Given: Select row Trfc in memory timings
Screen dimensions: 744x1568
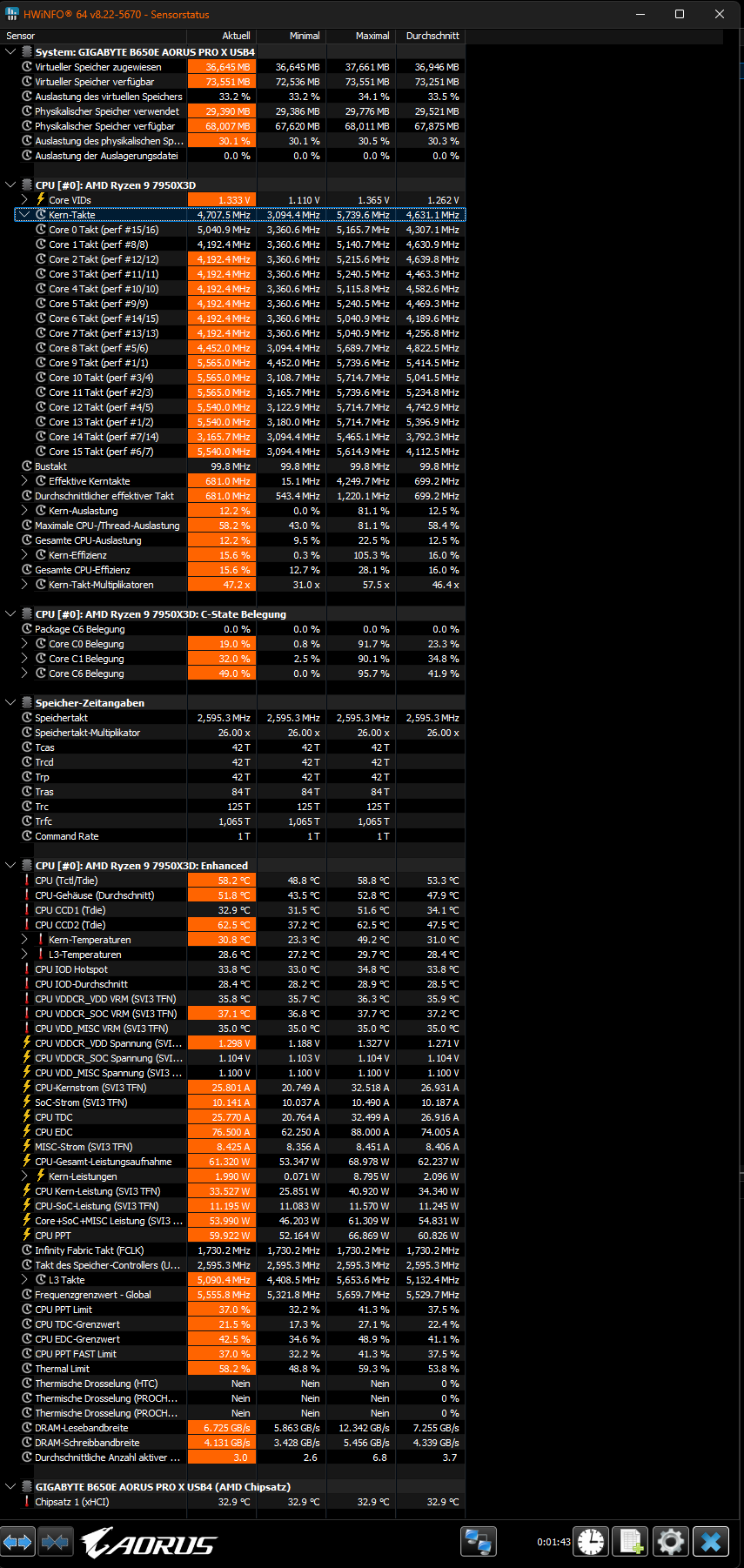Looking at the screenshot, I should (x=232, y=821).
